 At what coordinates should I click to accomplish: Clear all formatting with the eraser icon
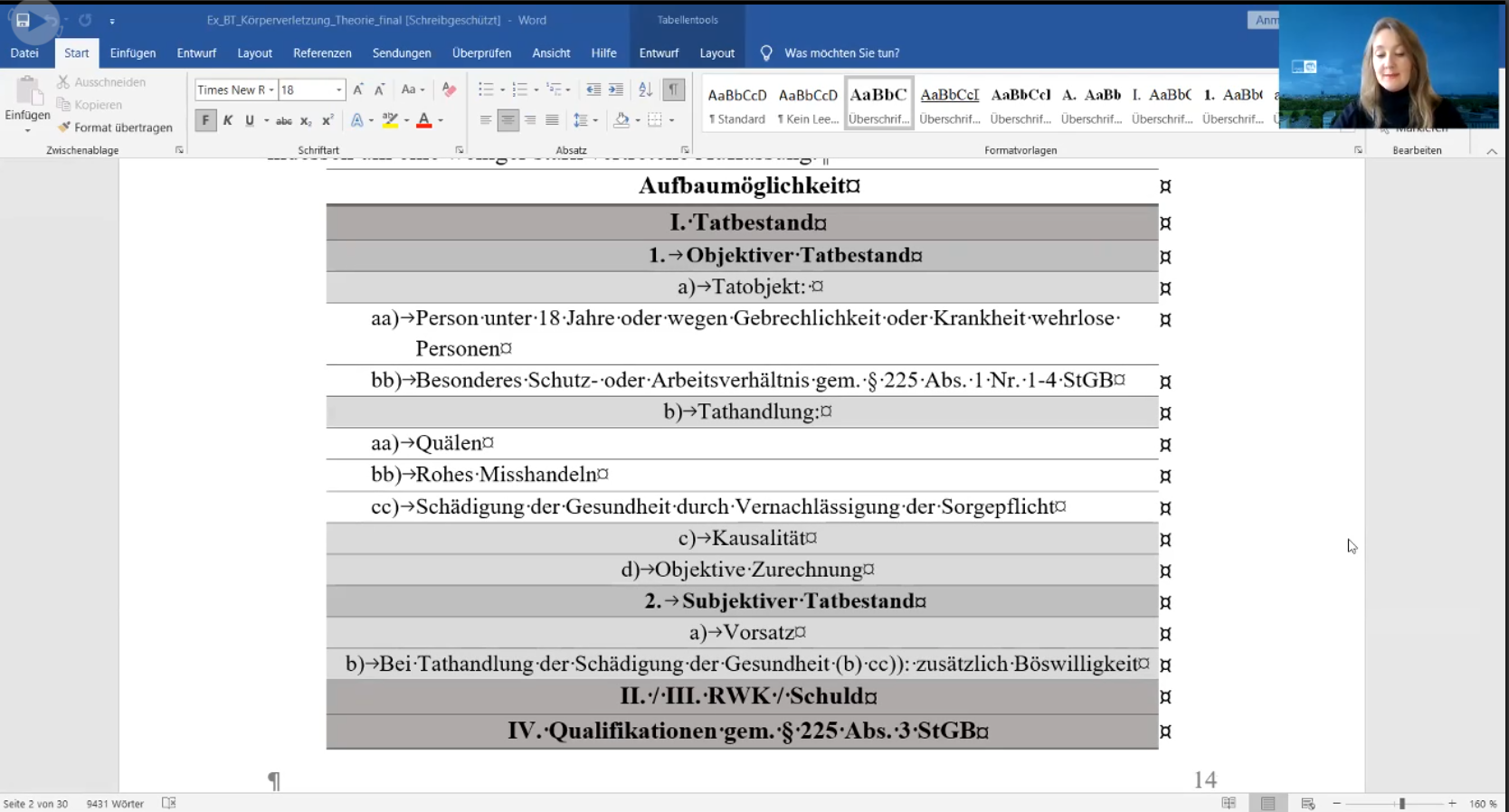pos(449,90)
